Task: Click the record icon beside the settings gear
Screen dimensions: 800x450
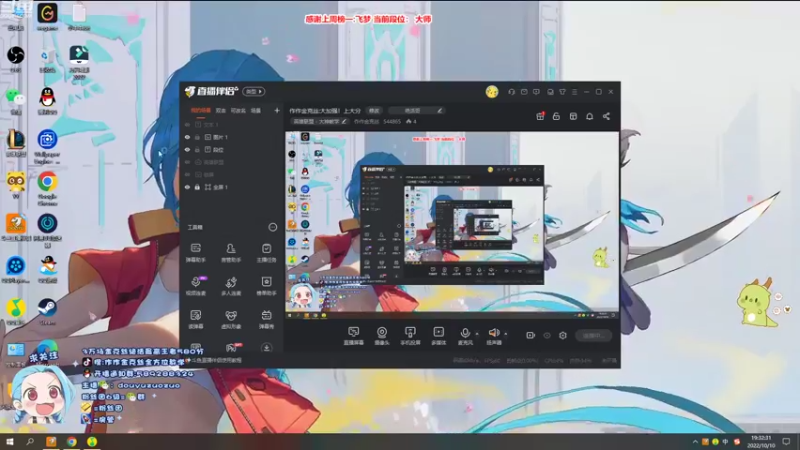Action: tap(531, 335)
